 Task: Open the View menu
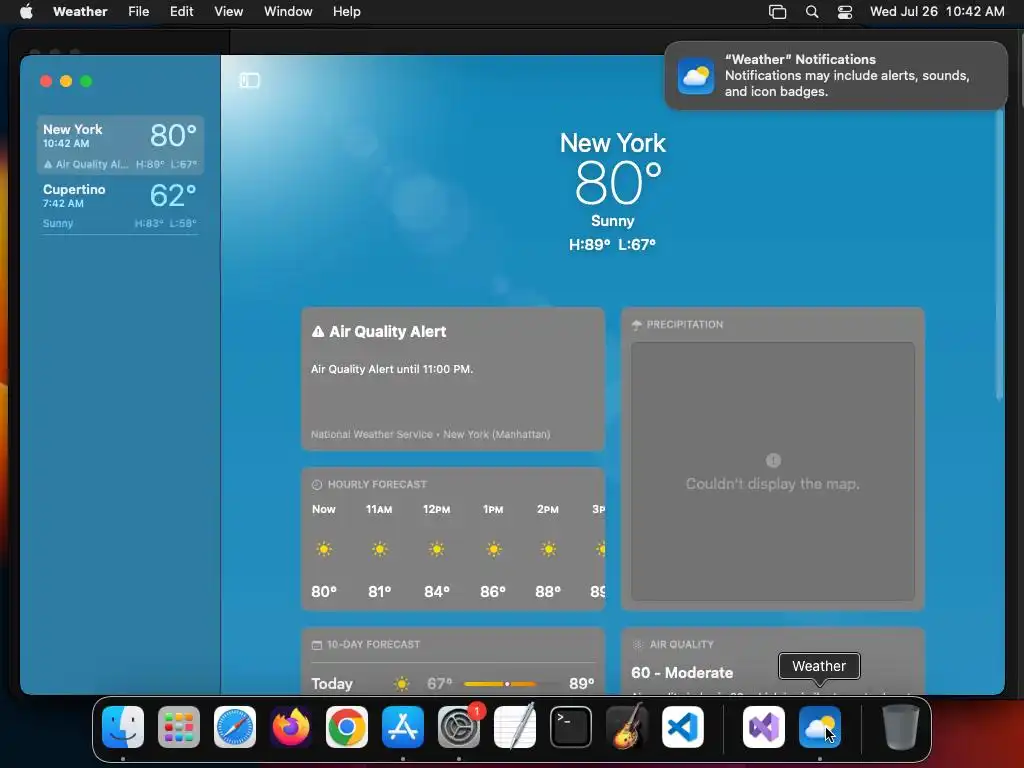(x=229, y=11)
